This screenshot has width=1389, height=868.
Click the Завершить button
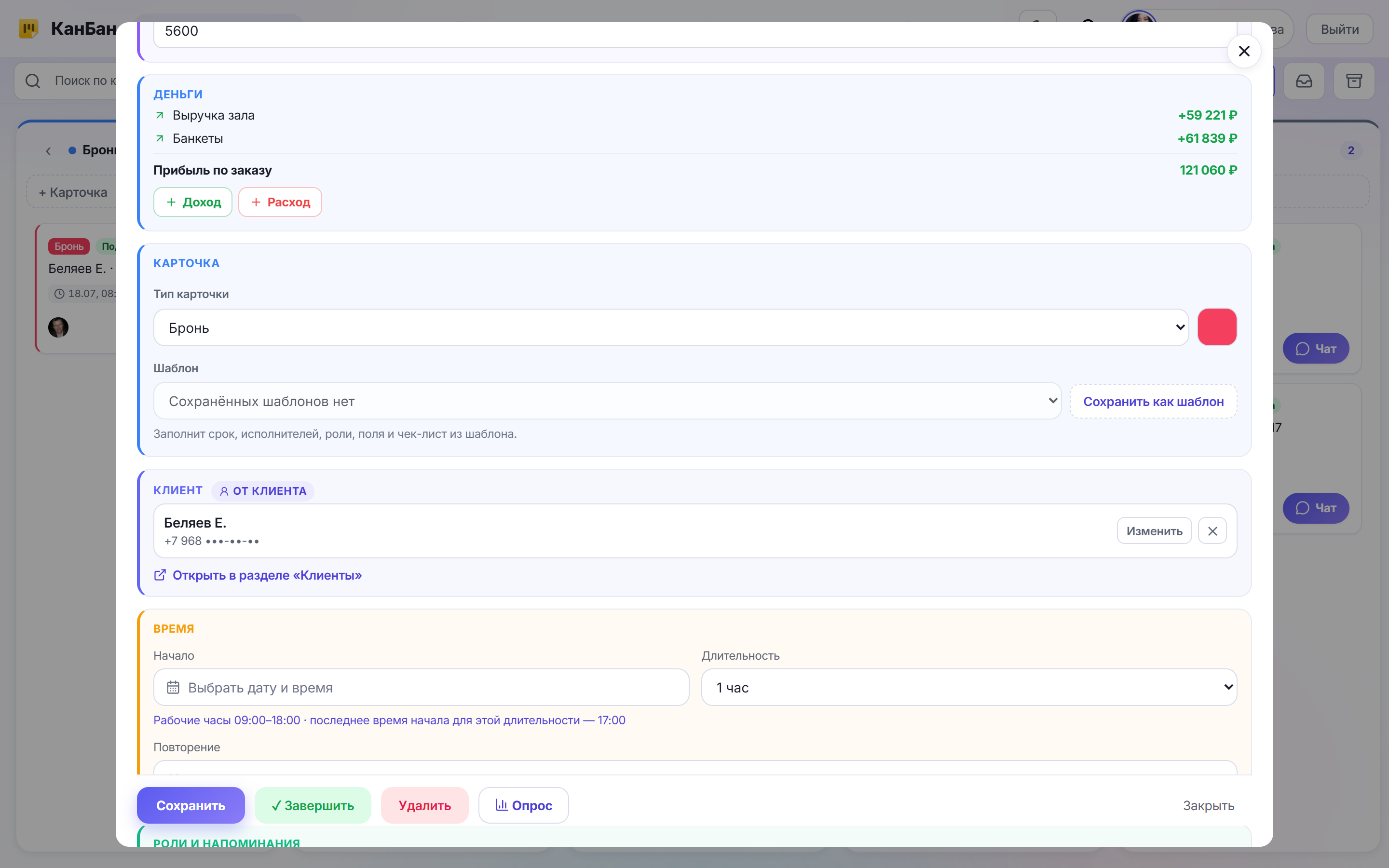click(x=313, y=805)
